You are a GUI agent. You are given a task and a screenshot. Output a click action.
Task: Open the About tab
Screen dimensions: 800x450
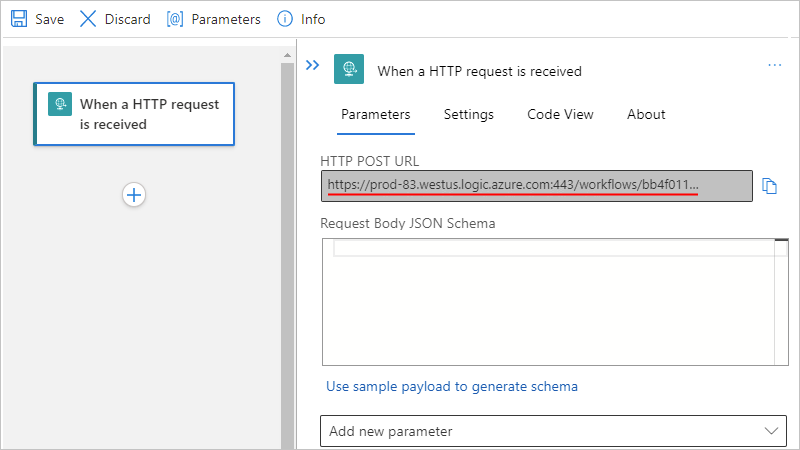(646, 114)
